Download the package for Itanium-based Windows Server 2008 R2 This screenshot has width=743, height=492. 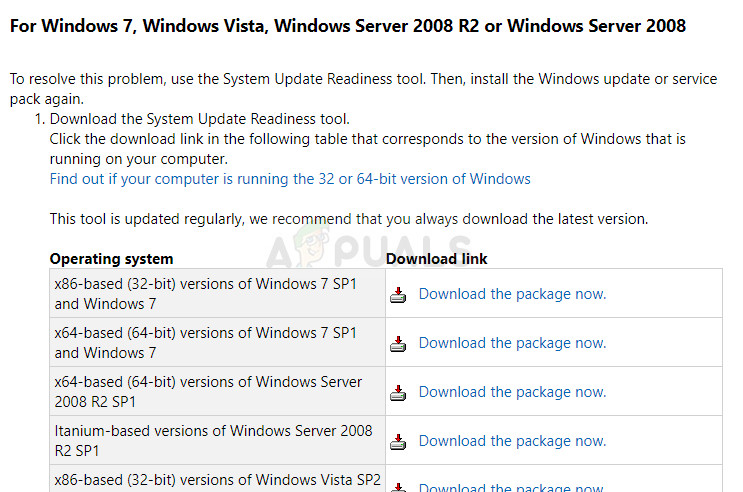point(512,441)
